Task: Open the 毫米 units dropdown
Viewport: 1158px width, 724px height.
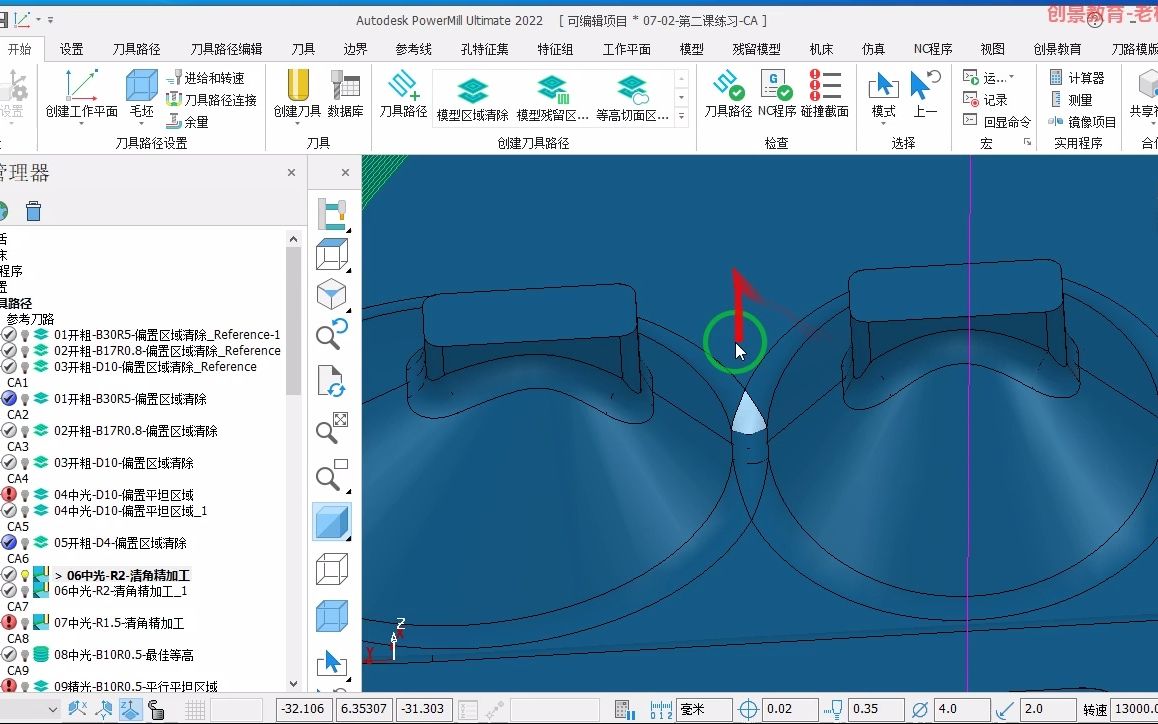Action: click(705, 709)
